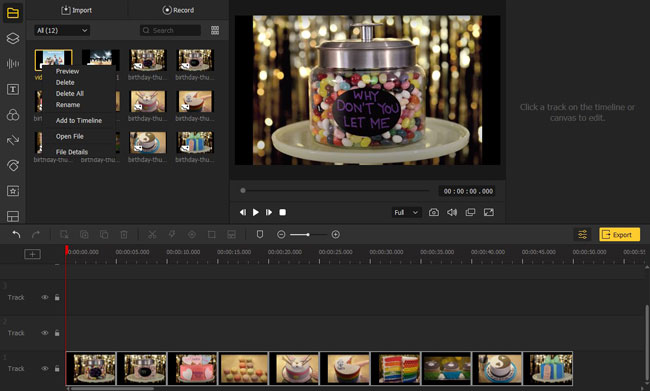Toggle visibility eye of Track 1
The height and width of the screenshot is (391, 650).
(x=44, y=369)
